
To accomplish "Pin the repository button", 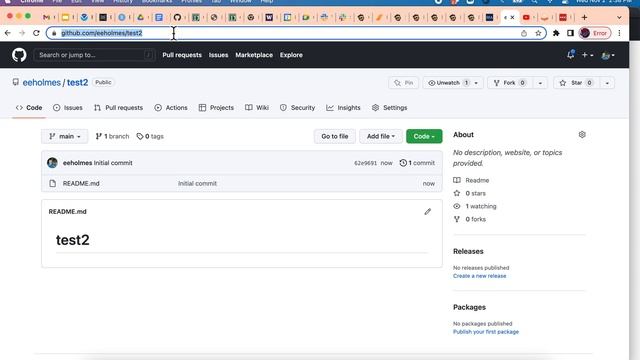I will [403, 83].
